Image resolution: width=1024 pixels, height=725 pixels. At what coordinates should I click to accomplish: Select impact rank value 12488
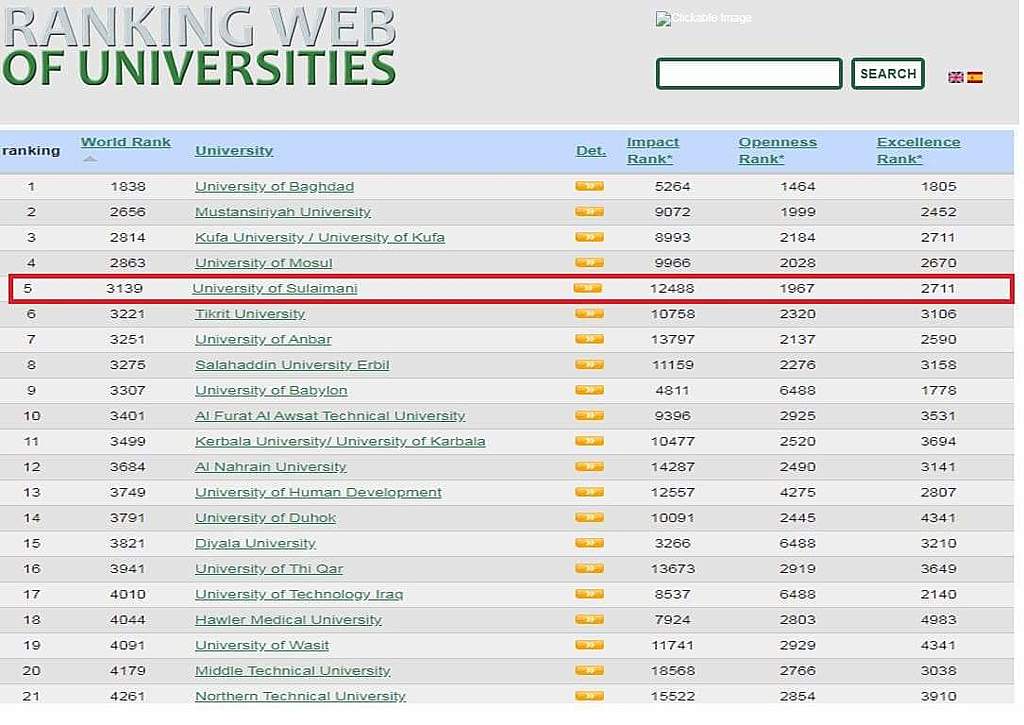672,289
